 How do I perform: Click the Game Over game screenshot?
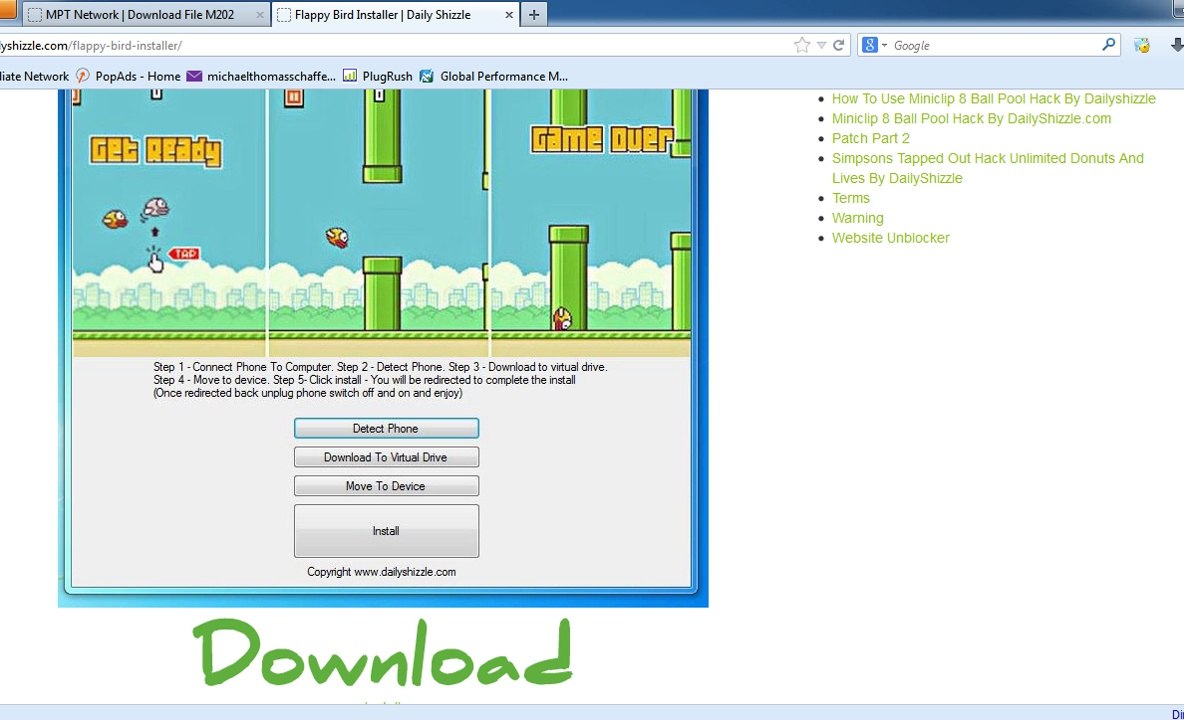pyautogui.click(x=590, y=223)
